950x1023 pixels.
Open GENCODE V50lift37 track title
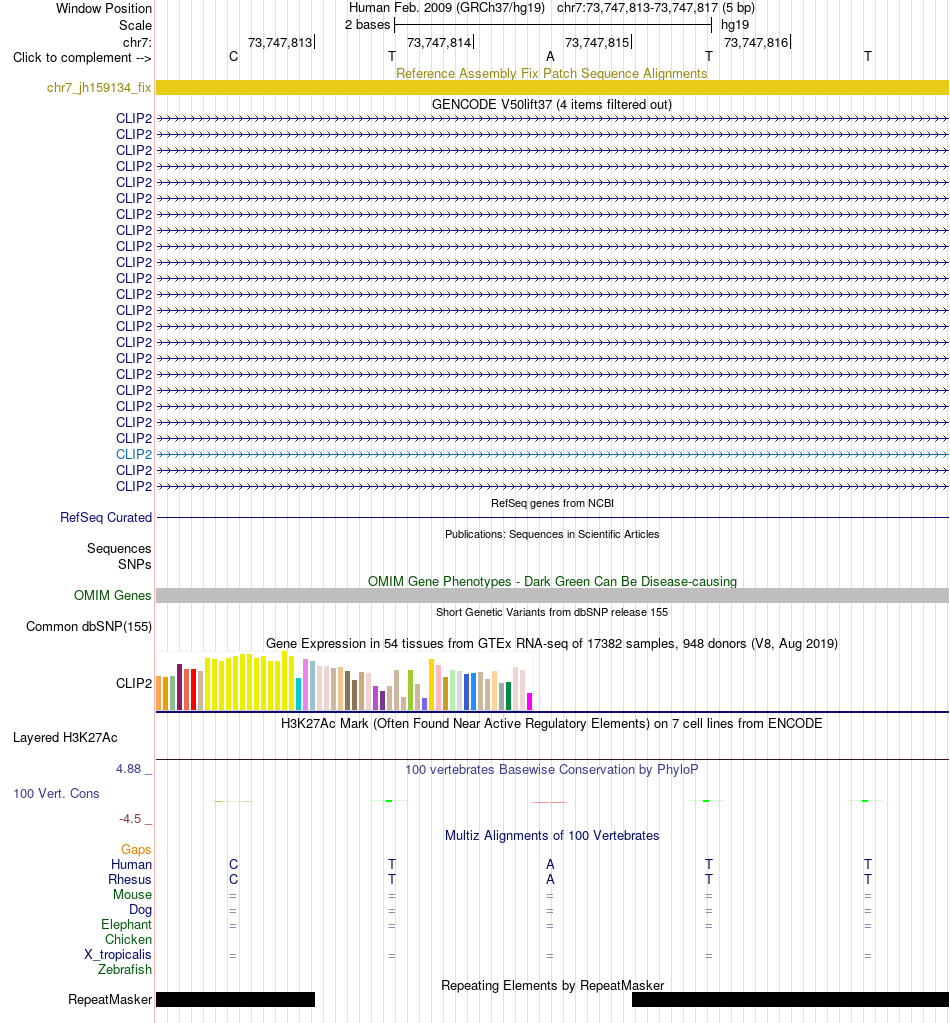click(552, 104)
